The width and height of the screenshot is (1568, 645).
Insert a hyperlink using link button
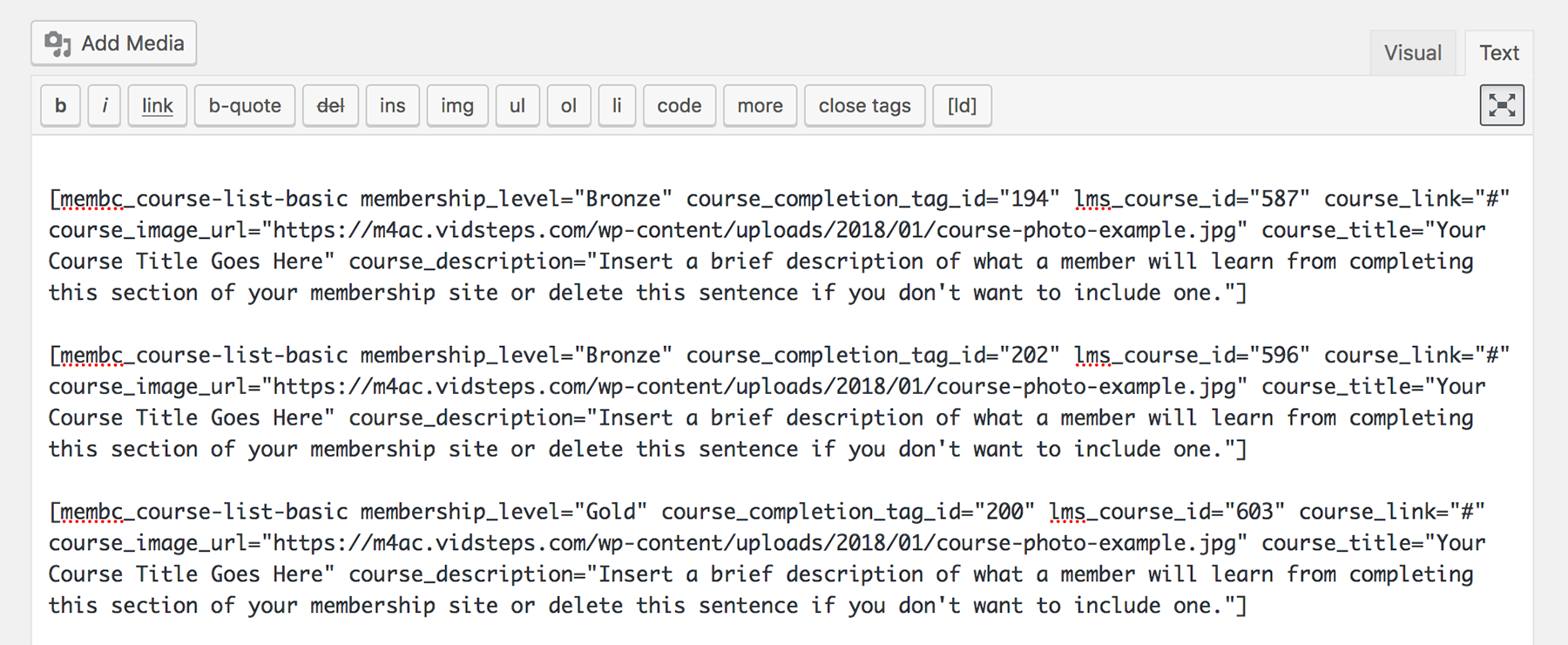pyautogui.click(x=158, y=105)
